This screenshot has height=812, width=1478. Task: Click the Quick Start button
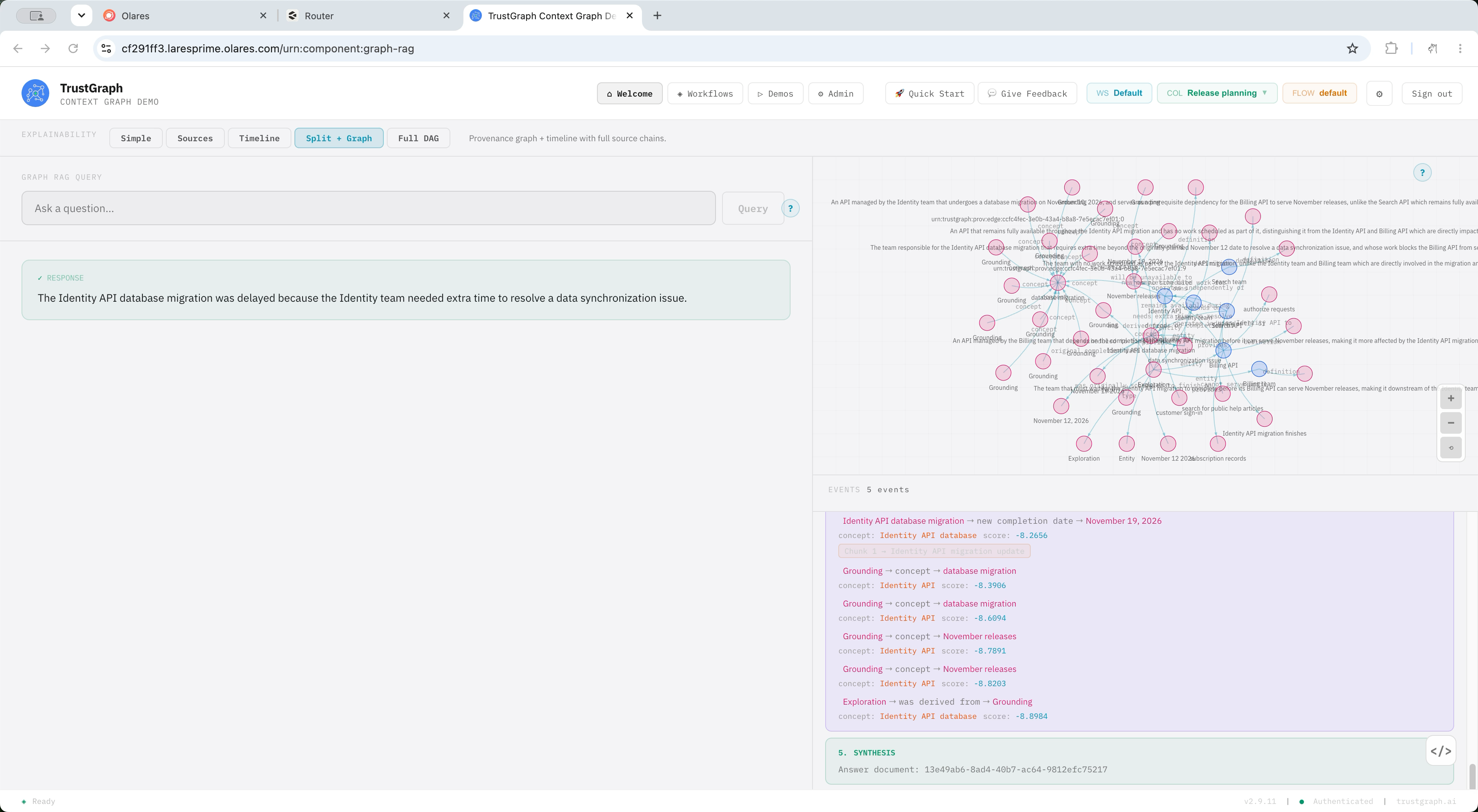[930, 94]
